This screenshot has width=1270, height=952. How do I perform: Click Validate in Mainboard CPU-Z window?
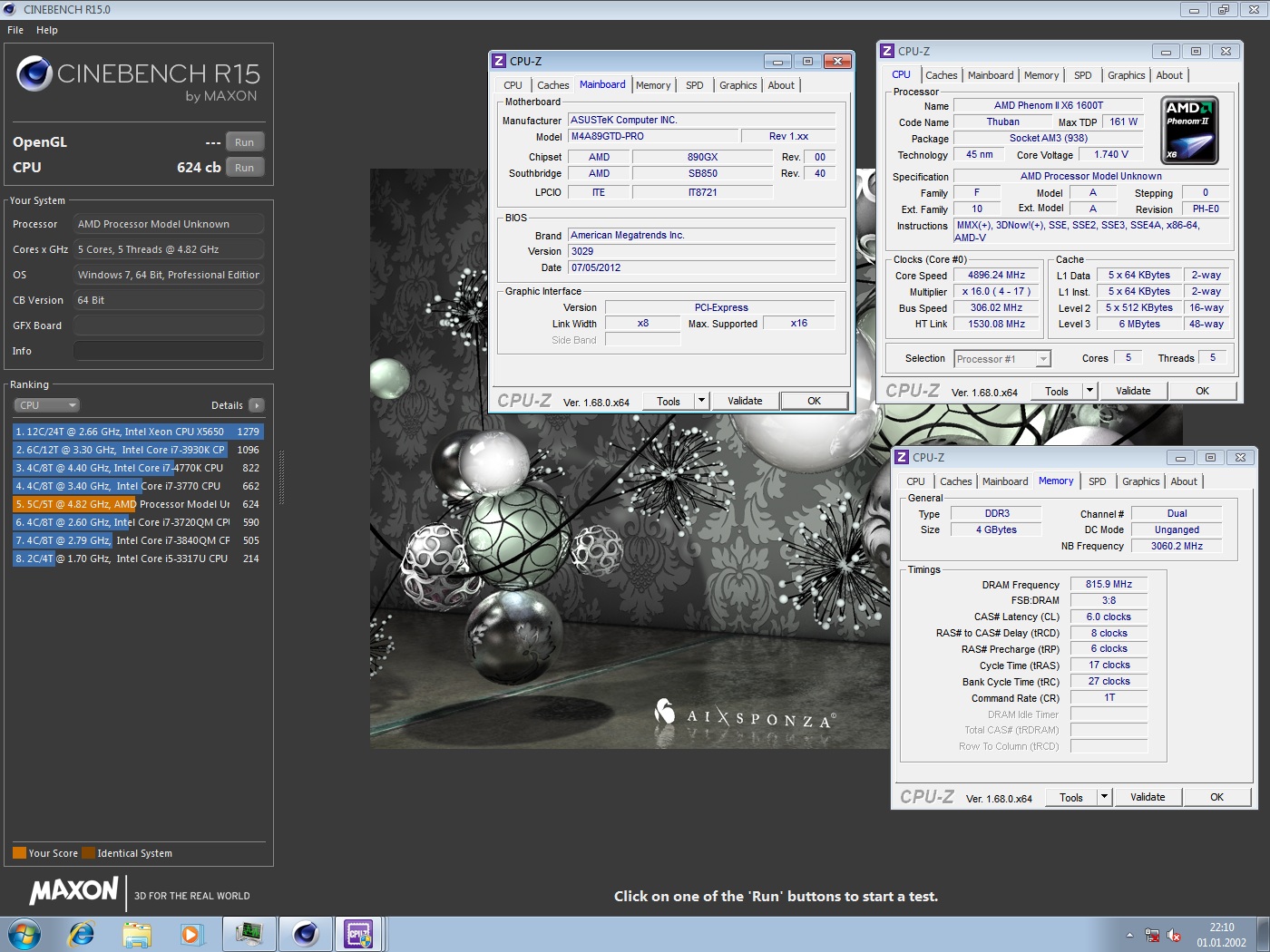pyautogui.click(x=745, y=401)
